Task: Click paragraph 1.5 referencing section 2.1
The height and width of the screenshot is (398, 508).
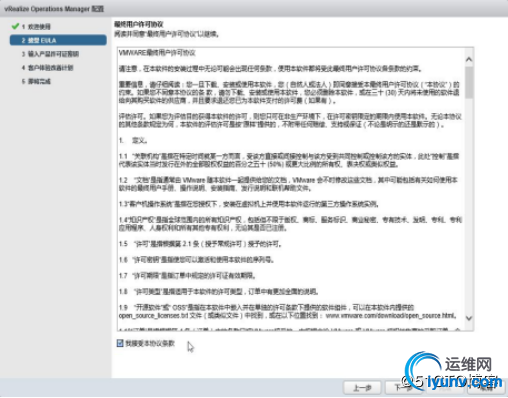Action: pyautogui.click(x=200, y=244)
